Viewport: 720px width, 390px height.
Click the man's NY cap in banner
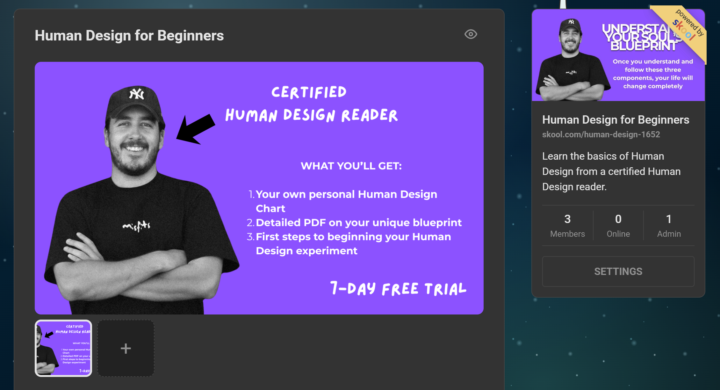(x=134, y=101)
